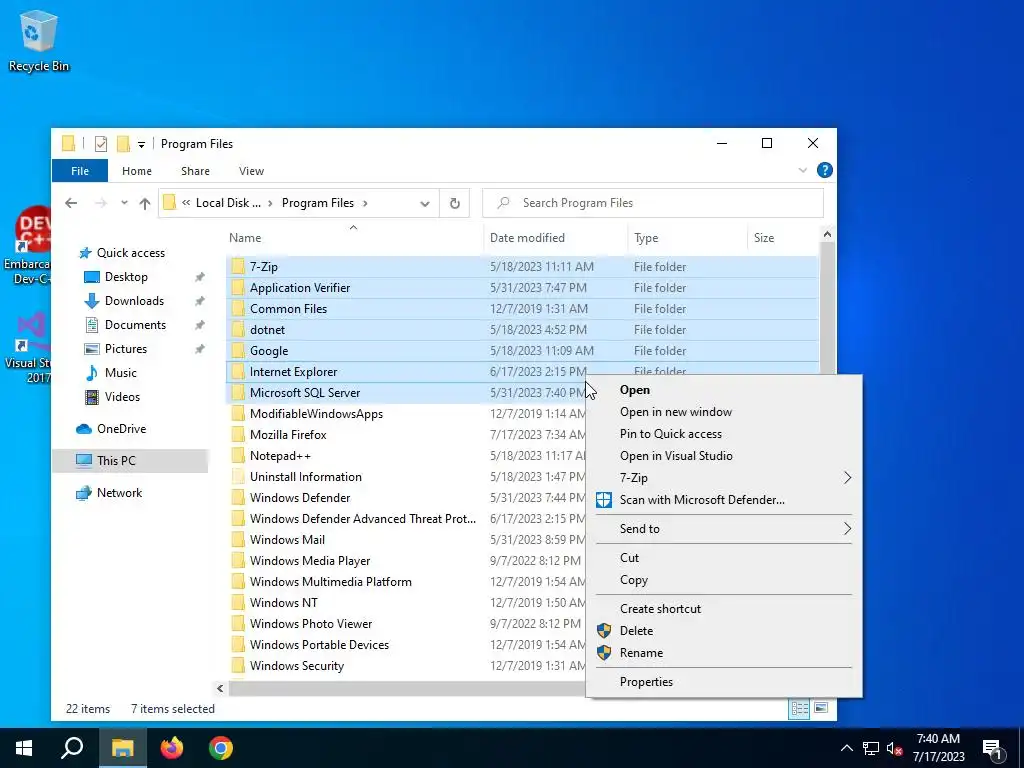Click the Windows Start button
This screenshot has height=768, width=1024.
[x=24, y=748]
